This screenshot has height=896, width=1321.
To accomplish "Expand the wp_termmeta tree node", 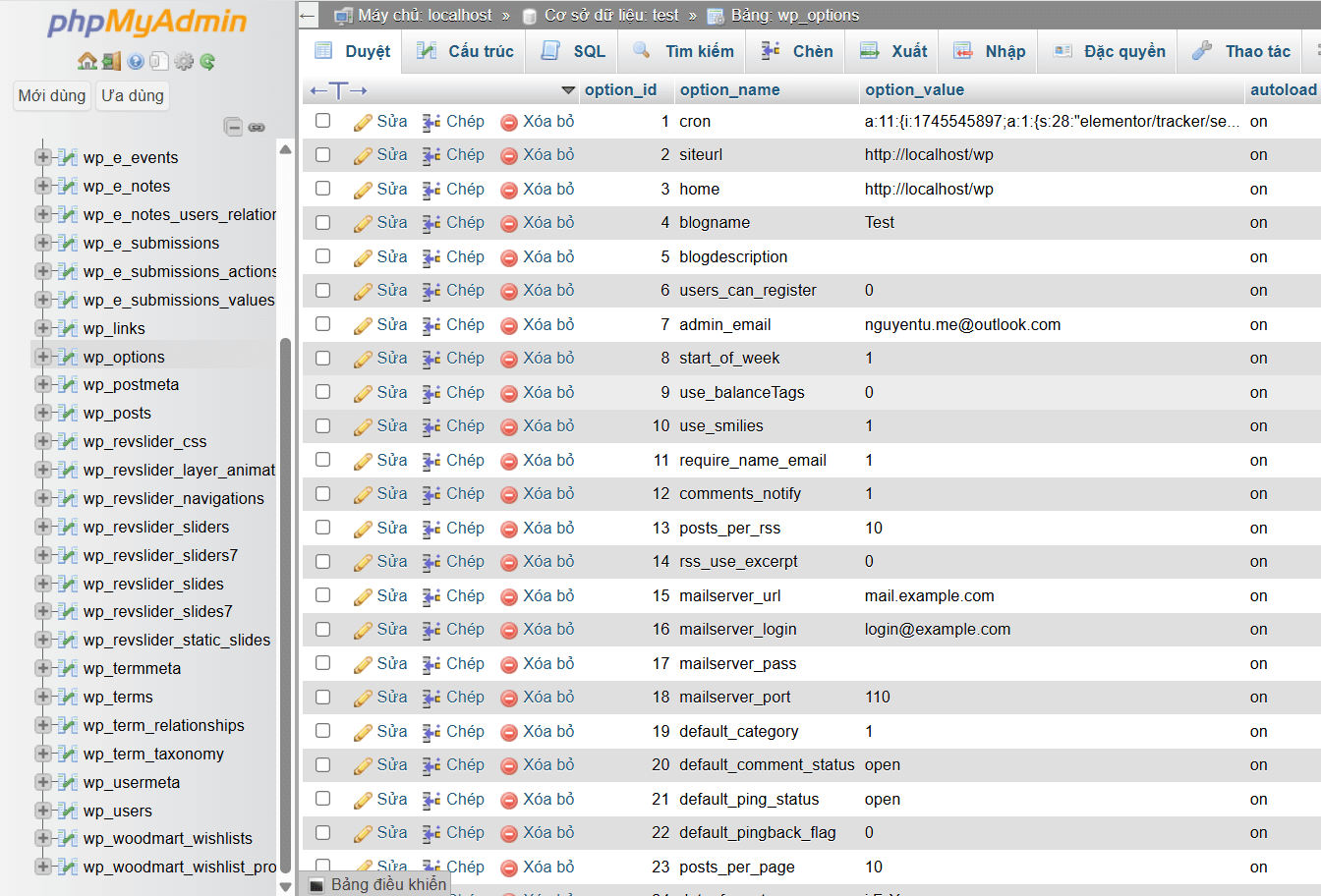I will 43,668.
